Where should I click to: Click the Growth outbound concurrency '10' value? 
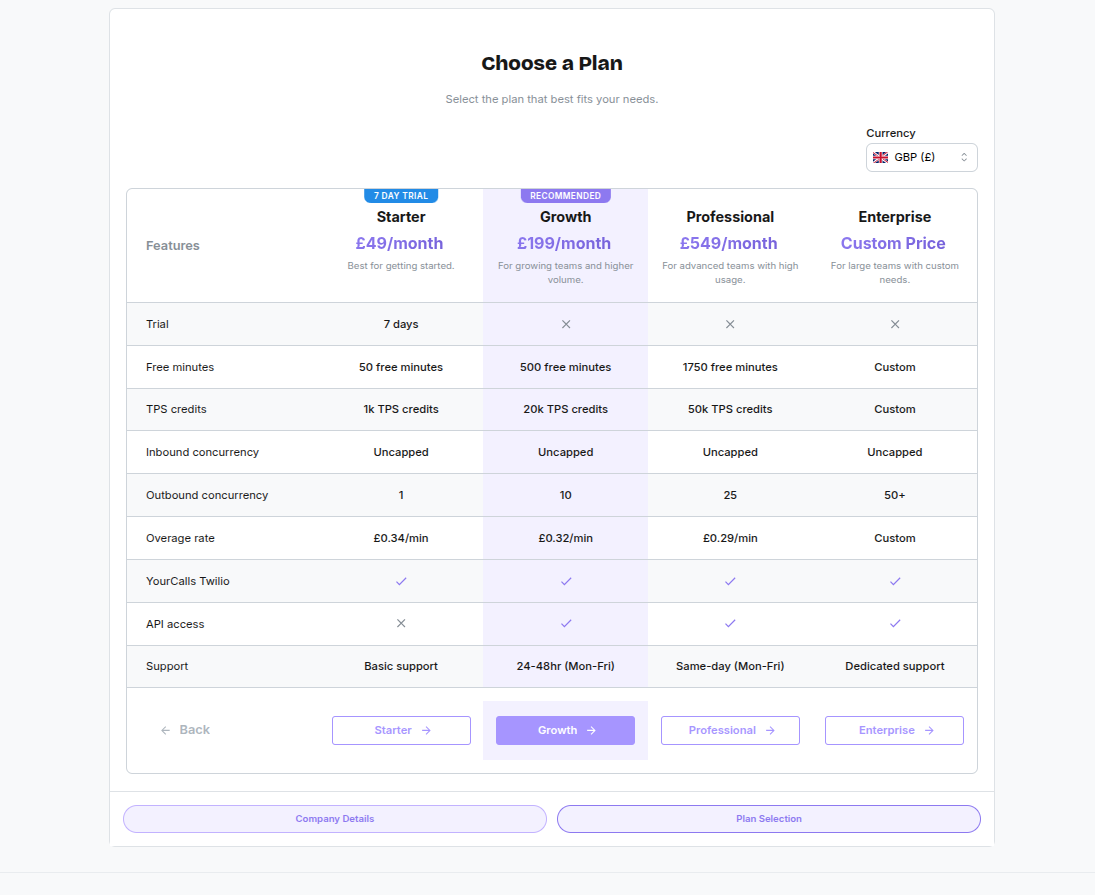tap(566, 495)
